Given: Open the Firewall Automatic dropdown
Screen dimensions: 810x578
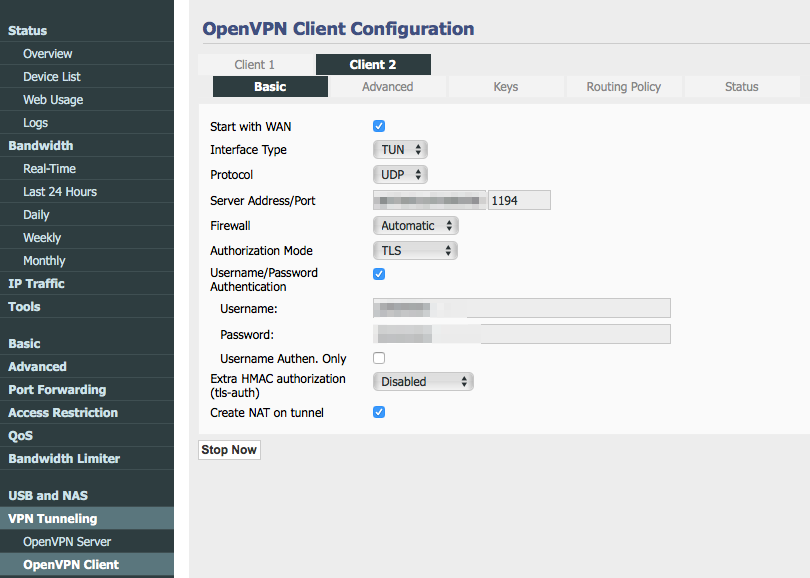Looking at the screenshot, I should click(415, 226).
